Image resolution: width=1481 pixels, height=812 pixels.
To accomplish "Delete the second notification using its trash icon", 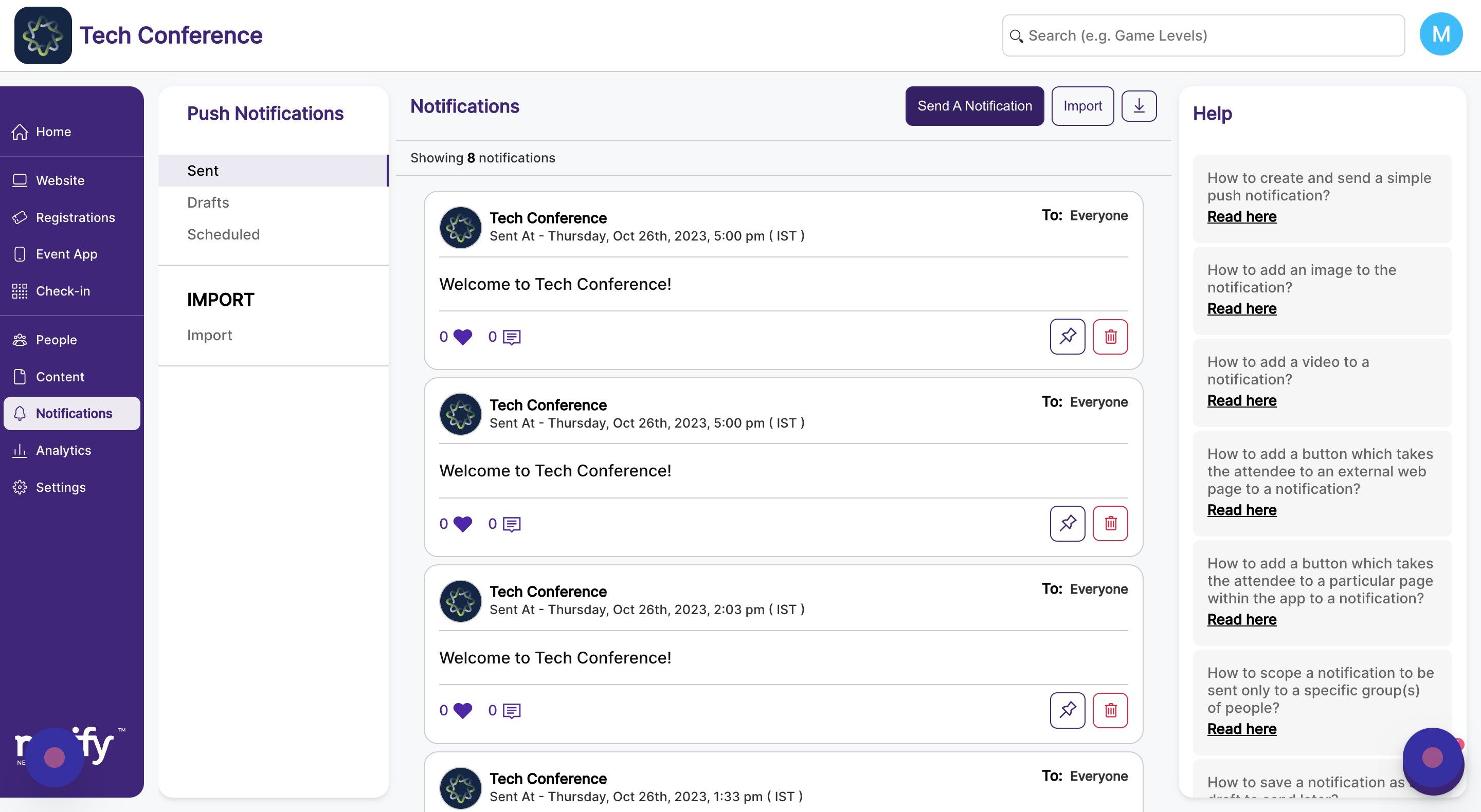I will tap(1110, 524).
